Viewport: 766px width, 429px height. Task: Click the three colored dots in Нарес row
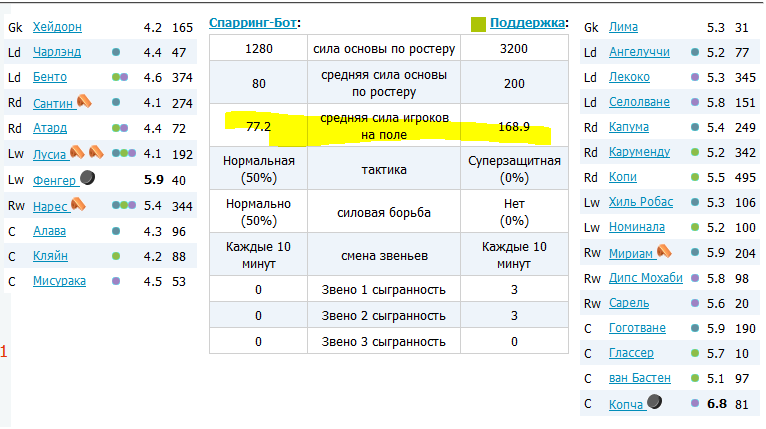tap(124, 205)
